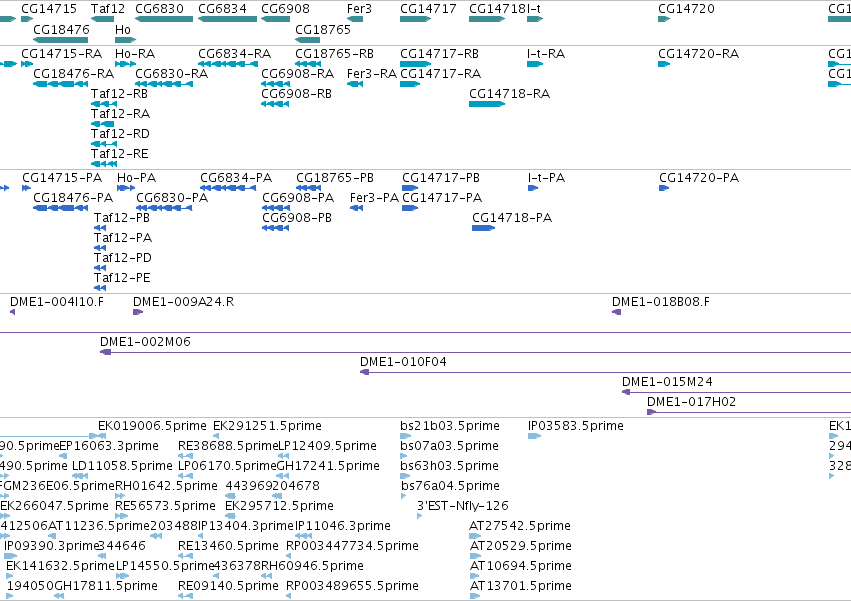Open transcript Taf12-RE label
Viewport: 851px width, 601px height.
click(x=119, y=154)
